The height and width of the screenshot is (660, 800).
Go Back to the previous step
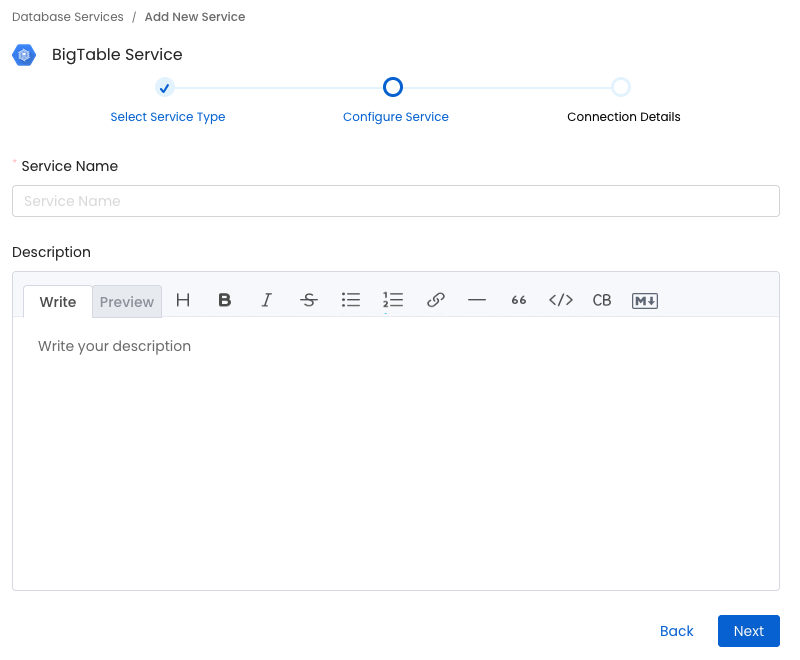click(677, 631)
